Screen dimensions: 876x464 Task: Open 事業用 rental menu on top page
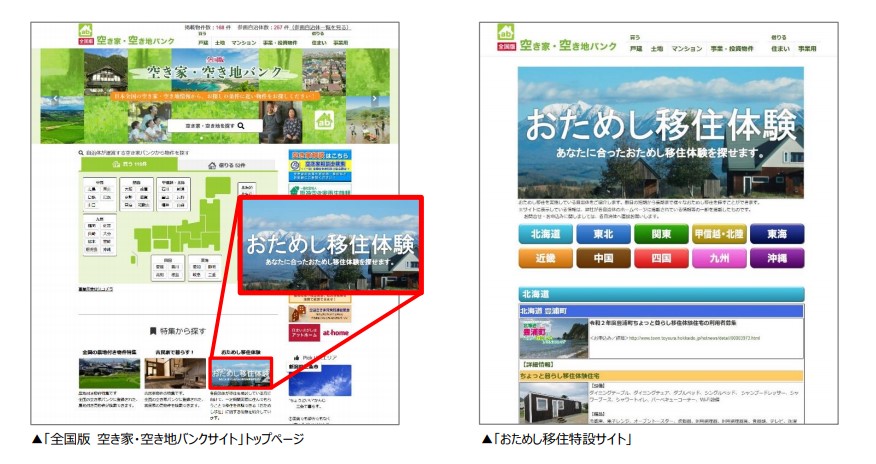tap(341, 43)
